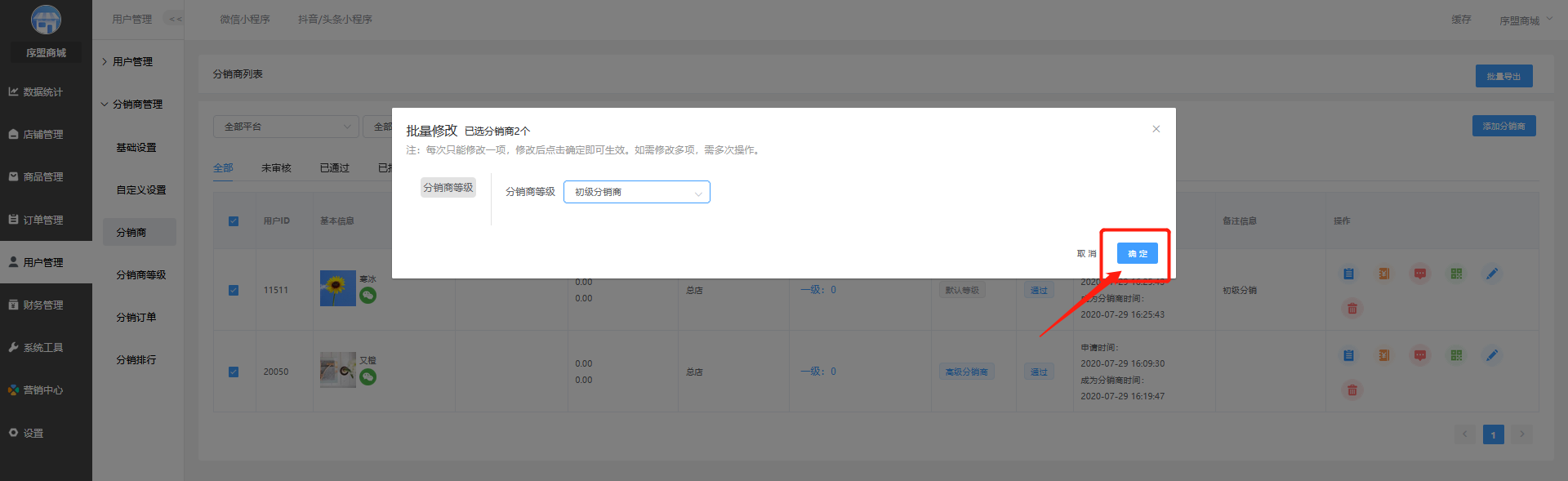Toggle the select-all checkbox in table header
1568x481 pixels.
[x=234, y=221]
